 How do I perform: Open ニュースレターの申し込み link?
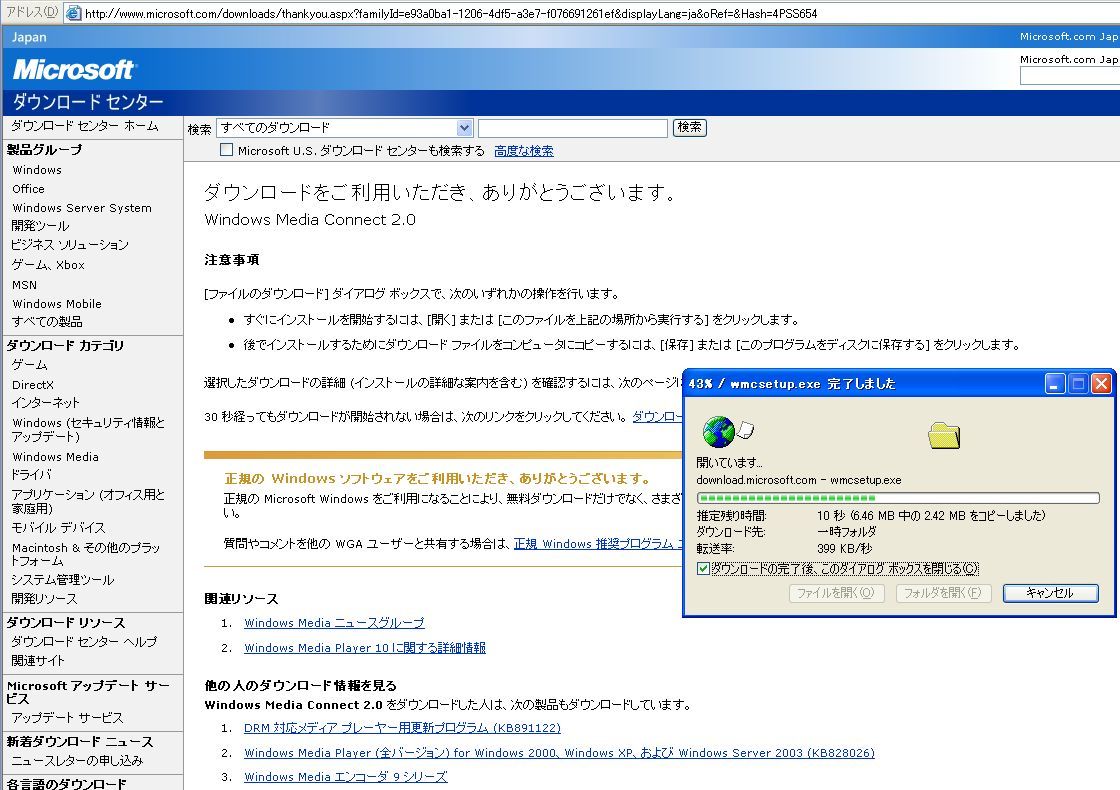[77, 761]
